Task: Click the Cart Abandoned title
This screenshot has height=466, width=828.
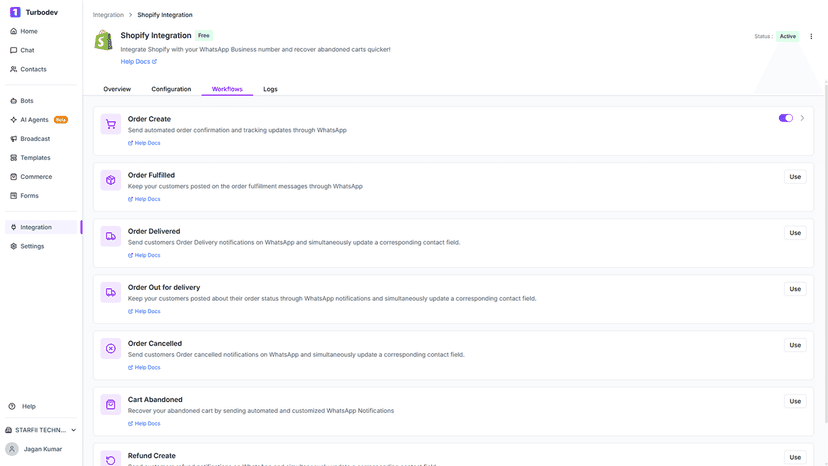Action: point(155,399)
